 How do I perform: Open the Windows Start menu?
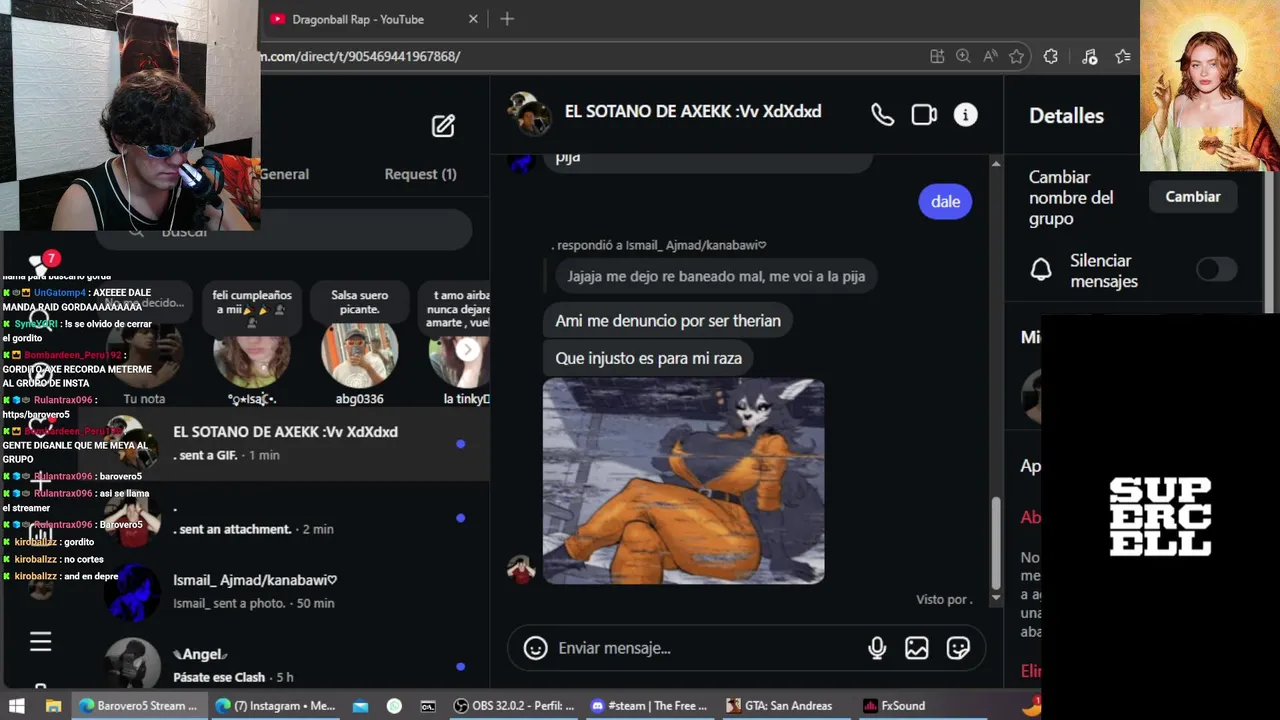(17, 706)
